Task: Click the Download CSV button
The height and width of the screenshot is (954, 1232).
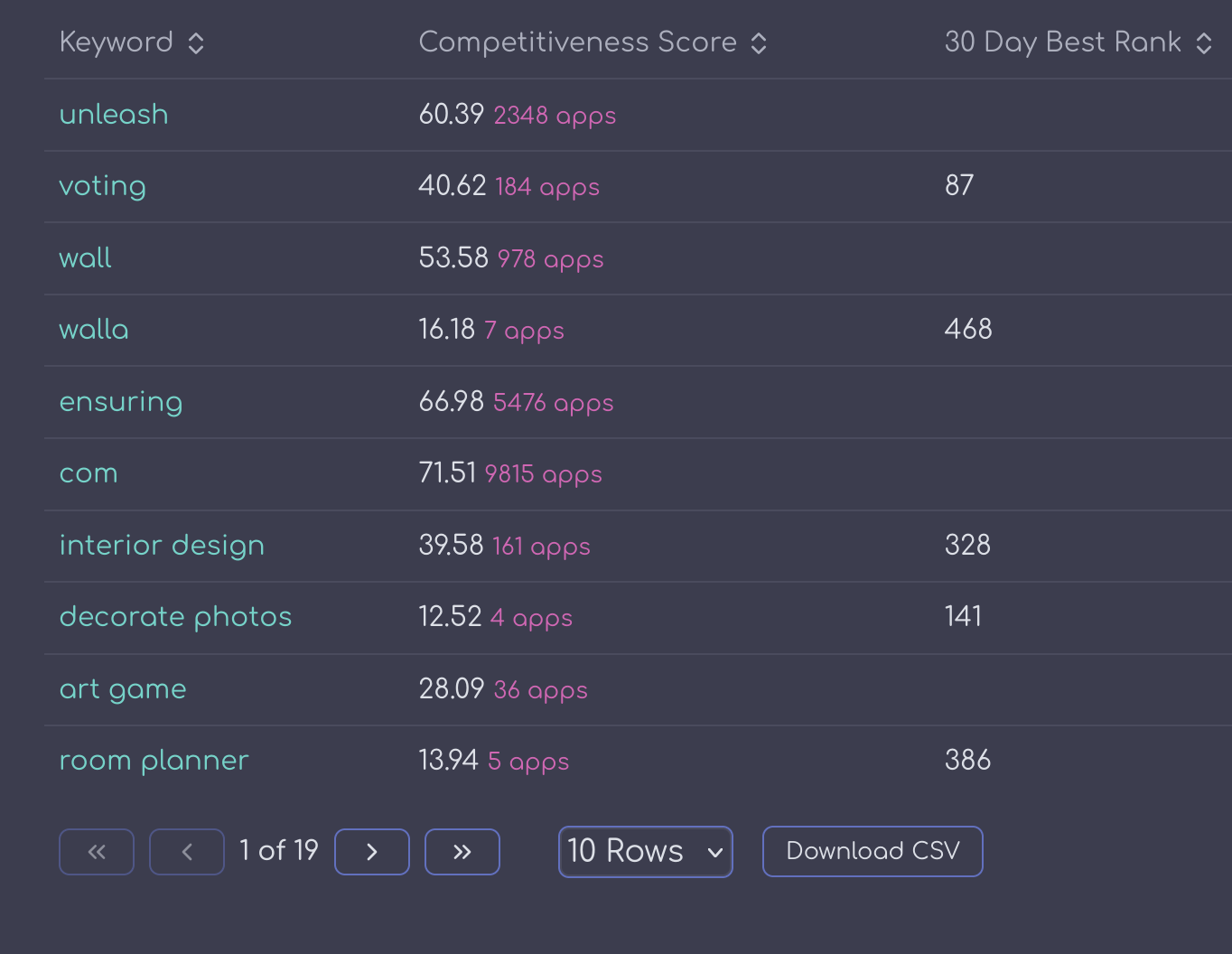Action: coord(873,851)
